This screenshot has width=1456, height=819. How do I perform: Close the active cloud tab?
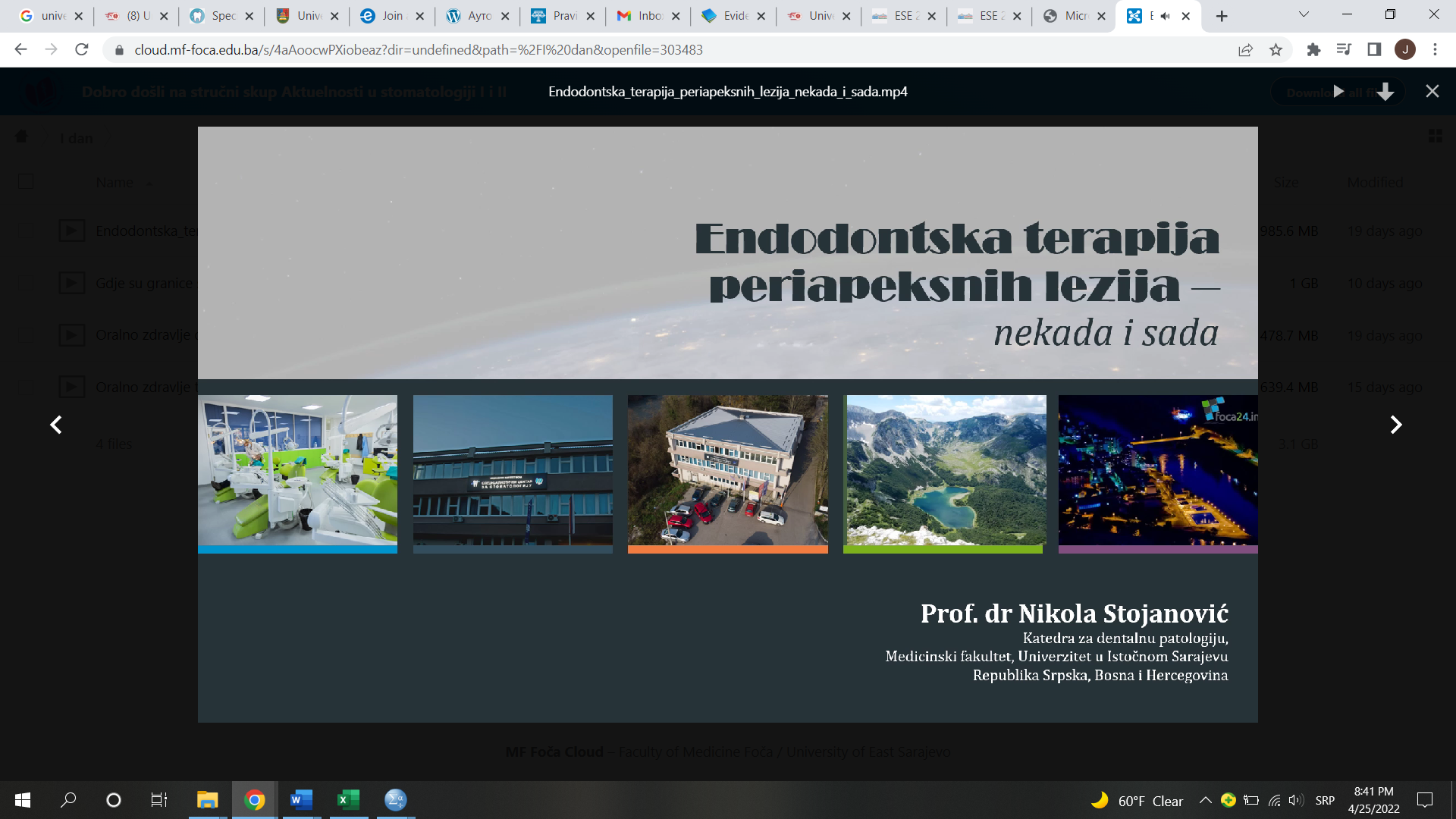coord(1186,16)
